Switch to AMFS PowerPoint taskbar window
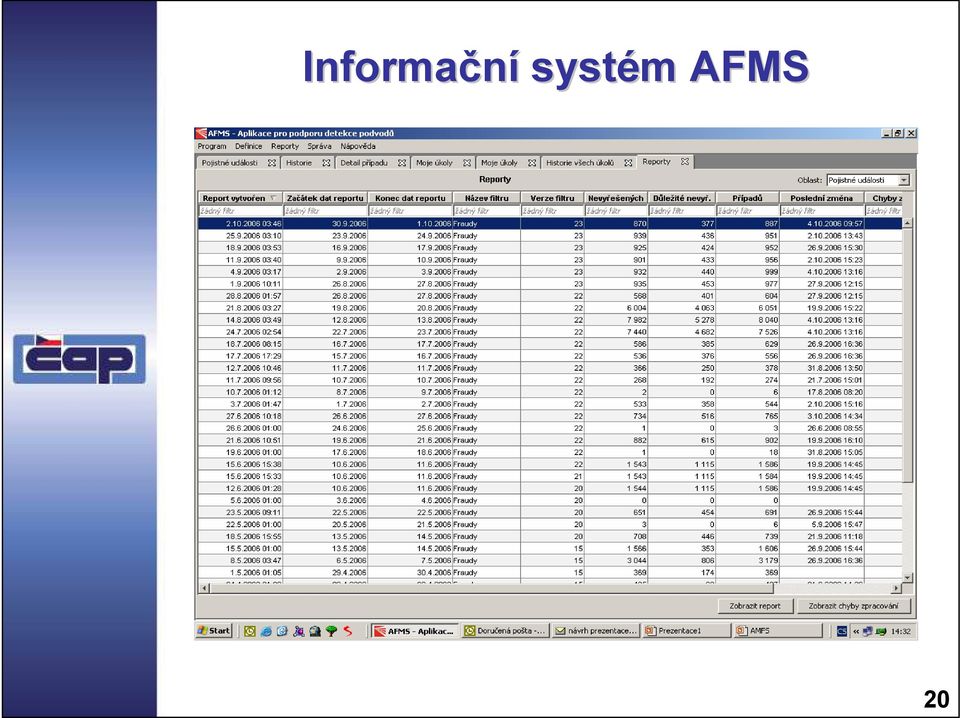Viewport: 960px width, 718px height. [x=778, y=630]
